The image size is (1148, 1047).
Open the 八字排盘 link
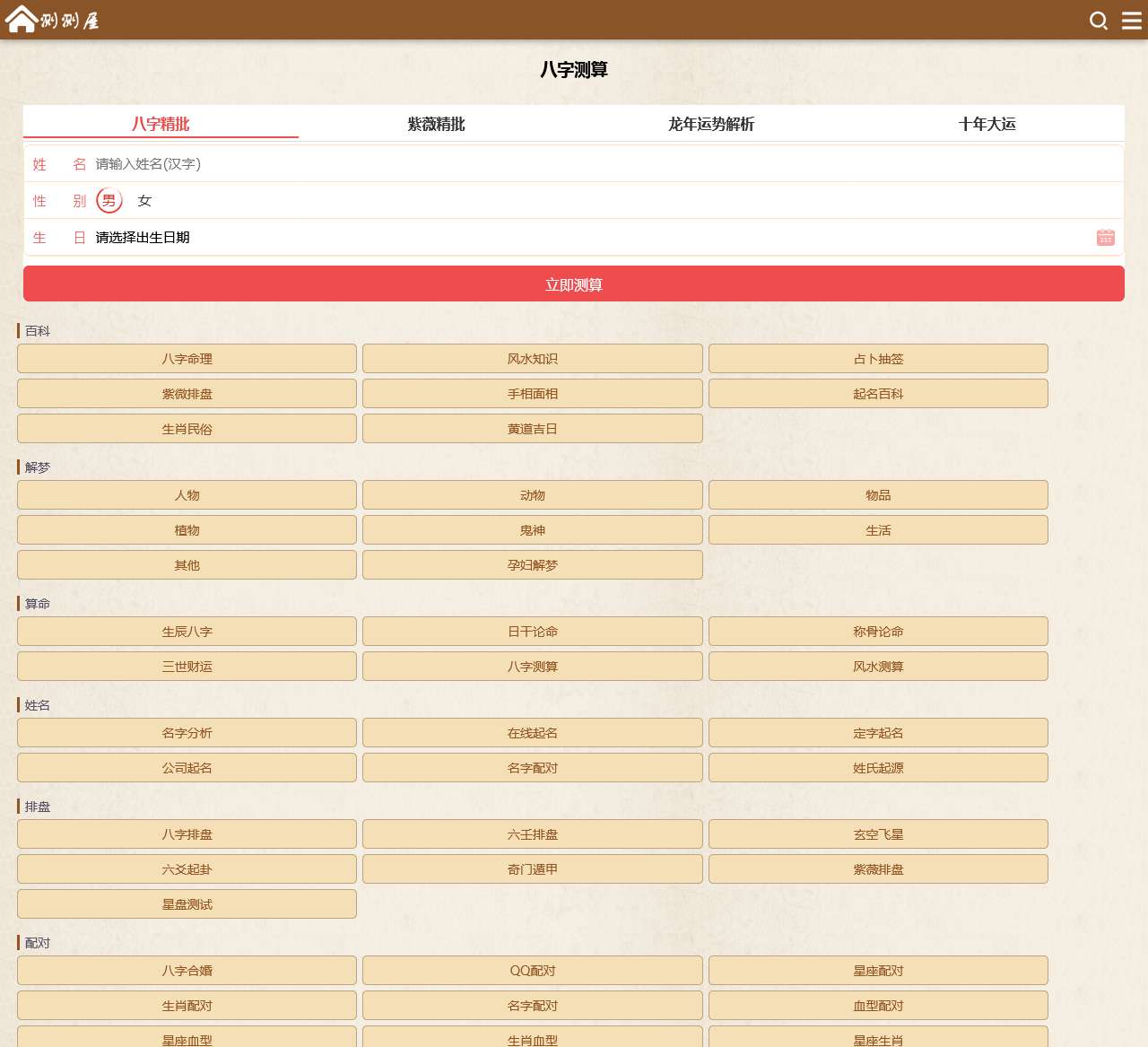pyautogui.click(x=187, y=834)
